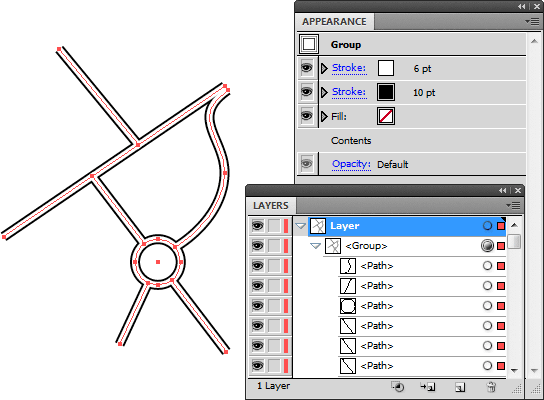Viewport: 544px width, 400px height.
Task: Hide the first Path using its eye icon
Action: (x=257, y=266)
